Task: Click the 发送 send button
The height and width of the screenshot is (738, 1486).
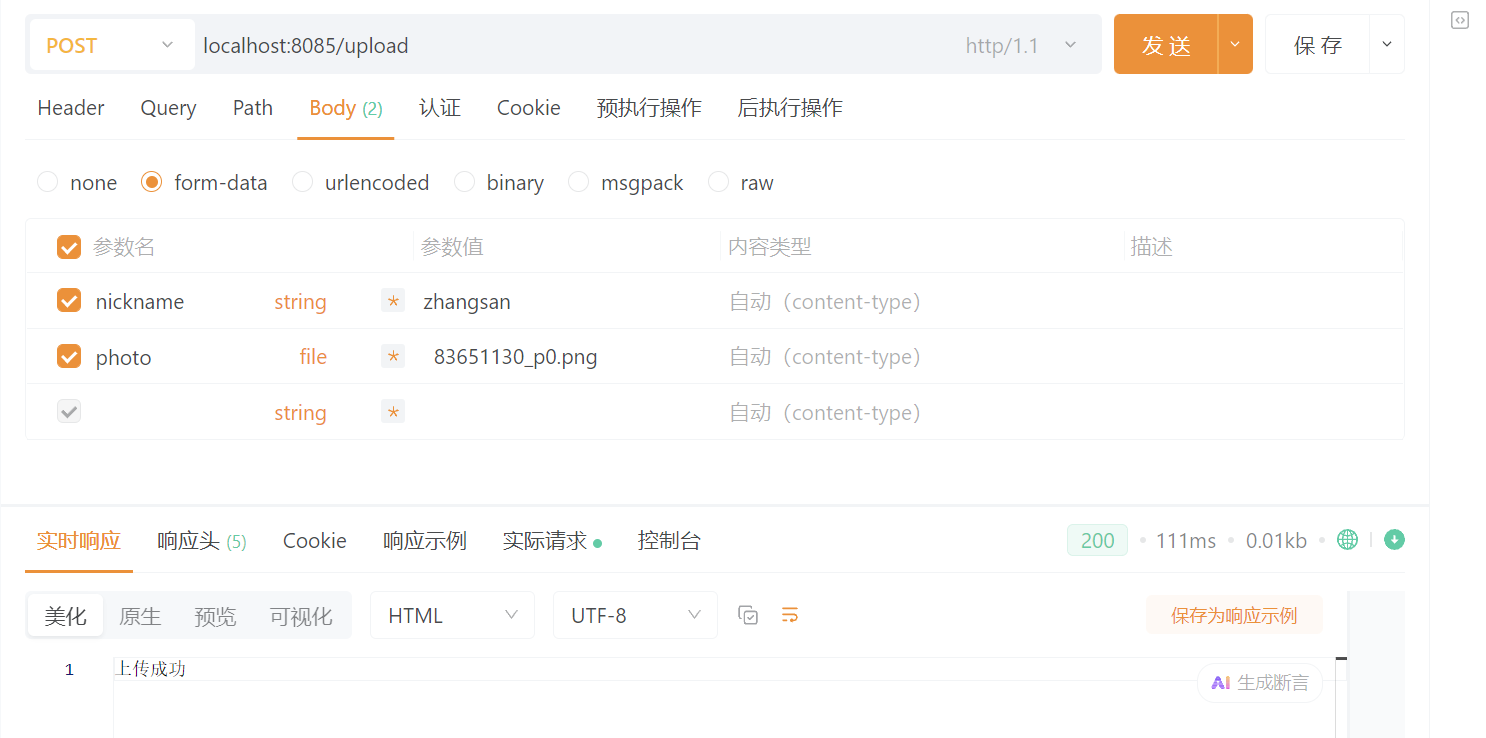Action: (1166, 45)
